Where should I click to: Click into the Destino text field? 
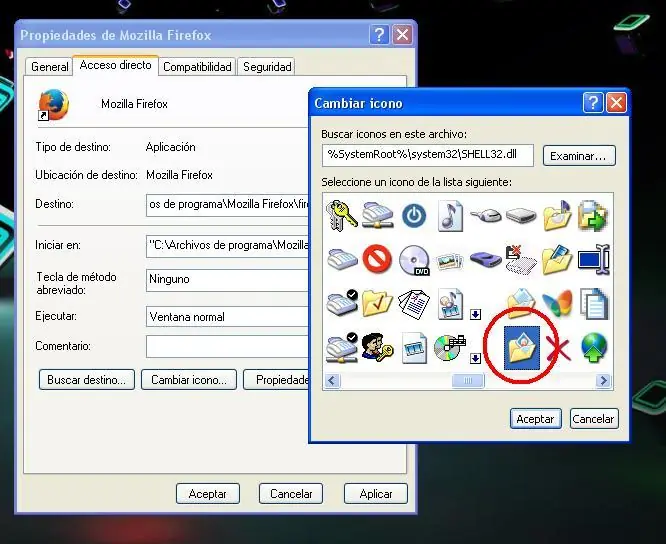coord(227,205)
